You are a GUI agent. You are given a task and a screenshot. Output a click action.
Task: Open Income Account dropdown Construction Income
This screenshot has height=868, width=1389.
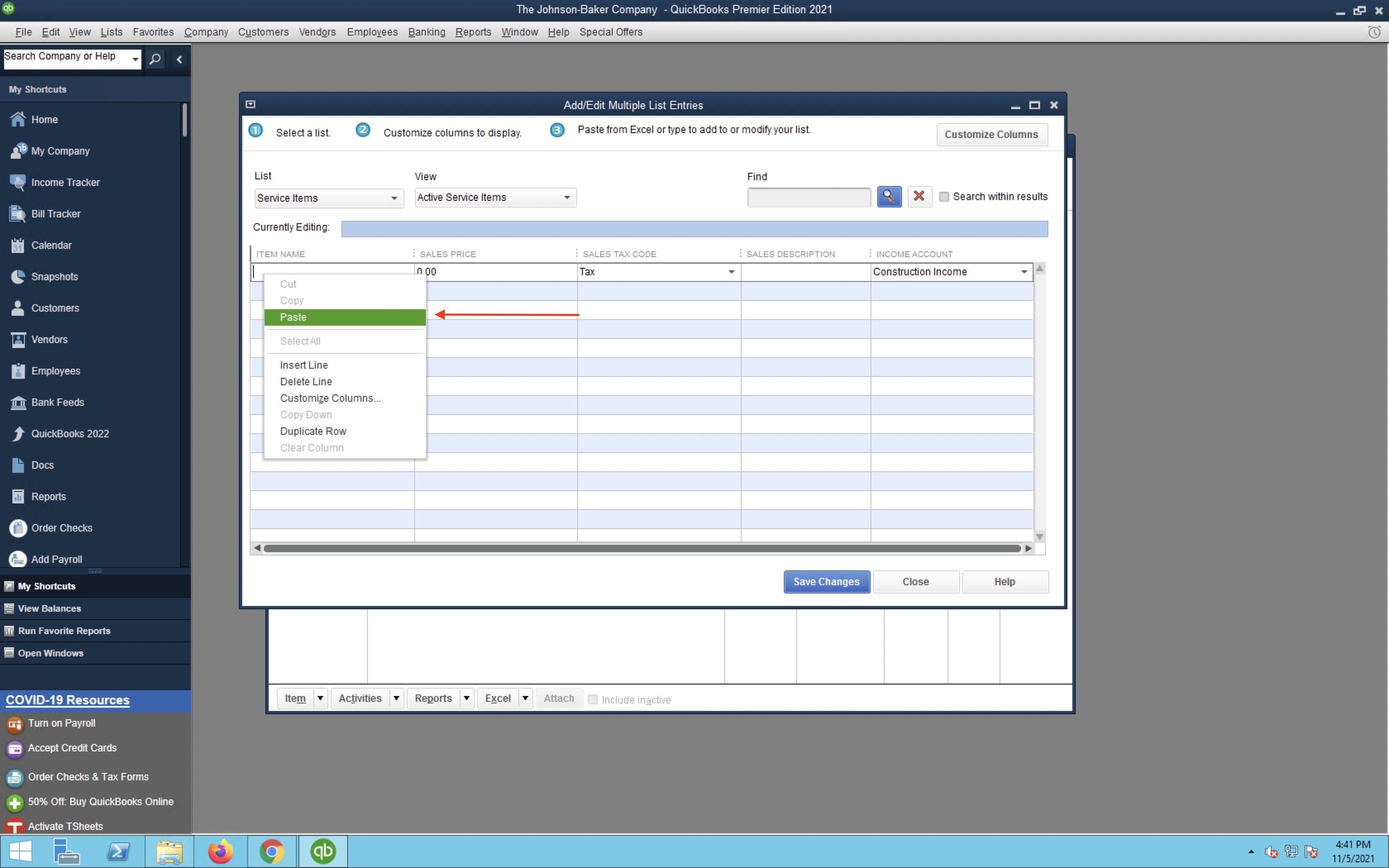pos(1024,272)
